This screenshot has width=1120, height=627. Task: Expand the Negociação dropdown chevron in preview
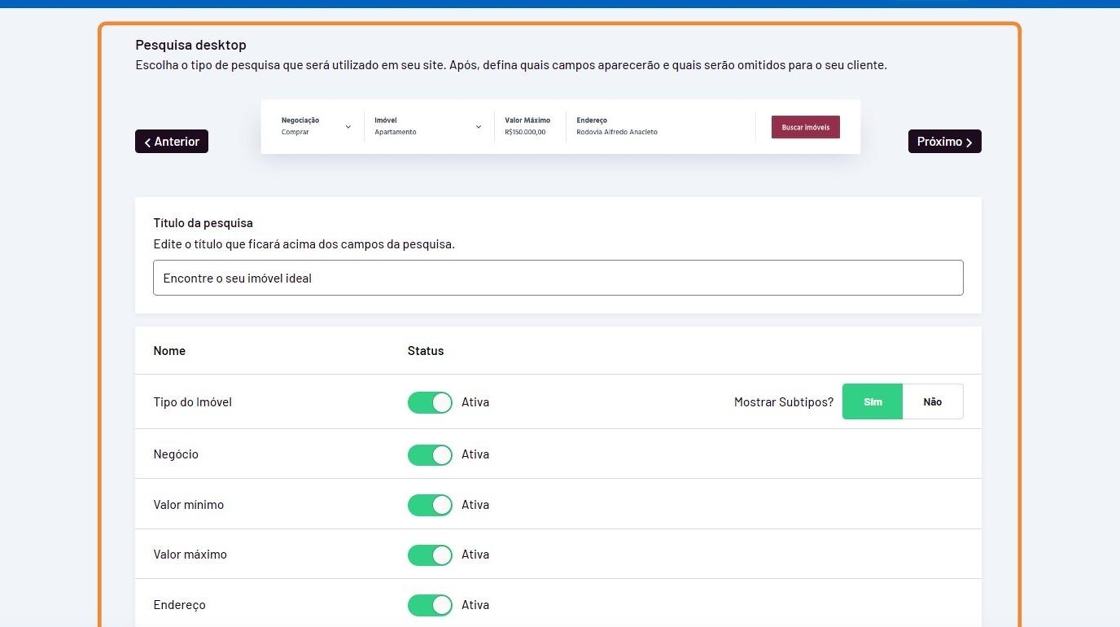(348, 127)
